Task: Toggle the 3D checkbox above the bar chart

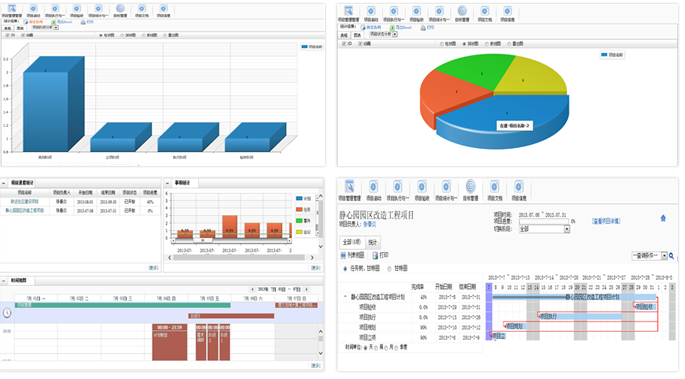Action: click(x=7, y=35)
